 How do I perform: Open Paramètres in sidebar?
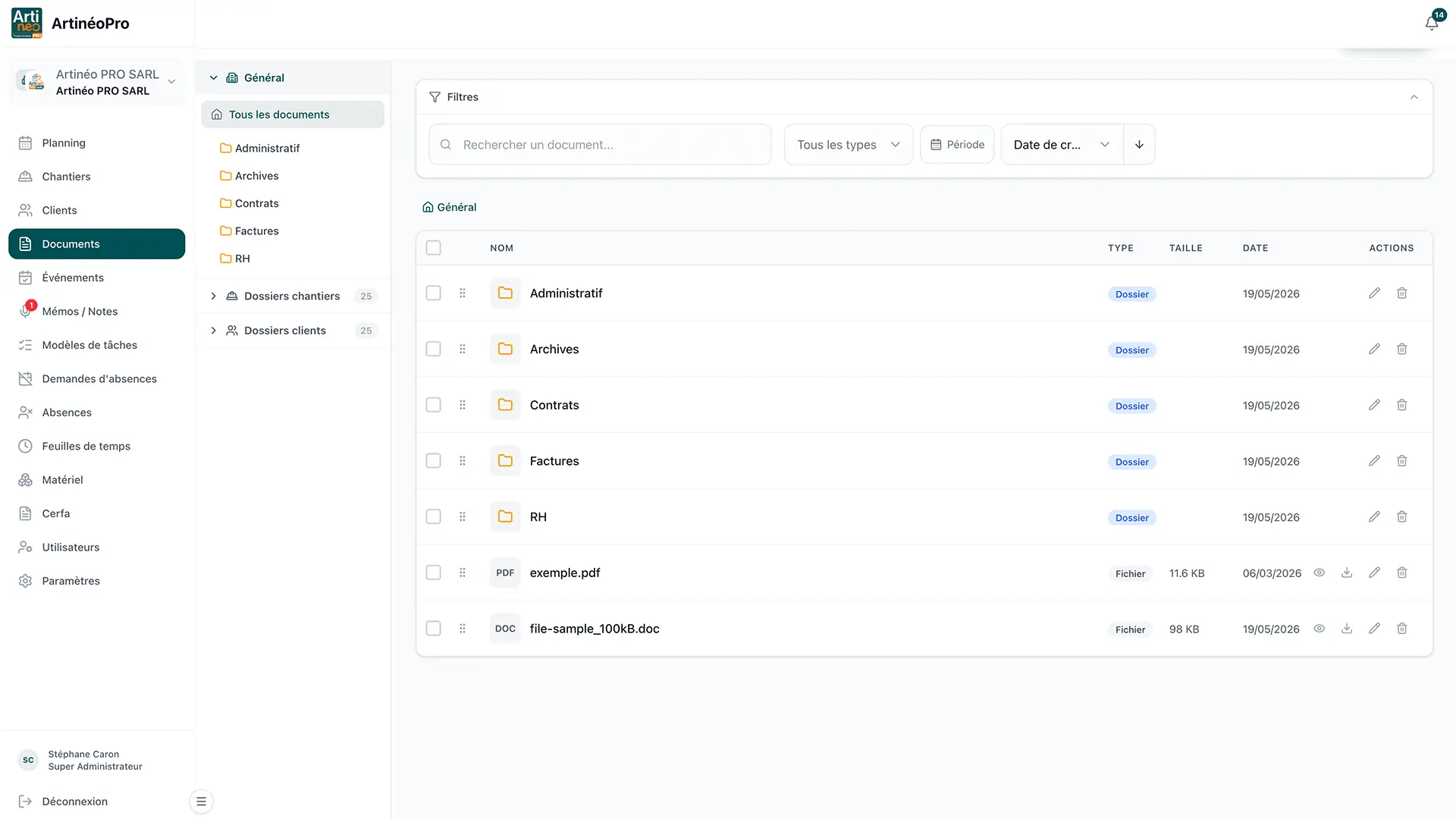pyautogui.click(x=97, y=581)
